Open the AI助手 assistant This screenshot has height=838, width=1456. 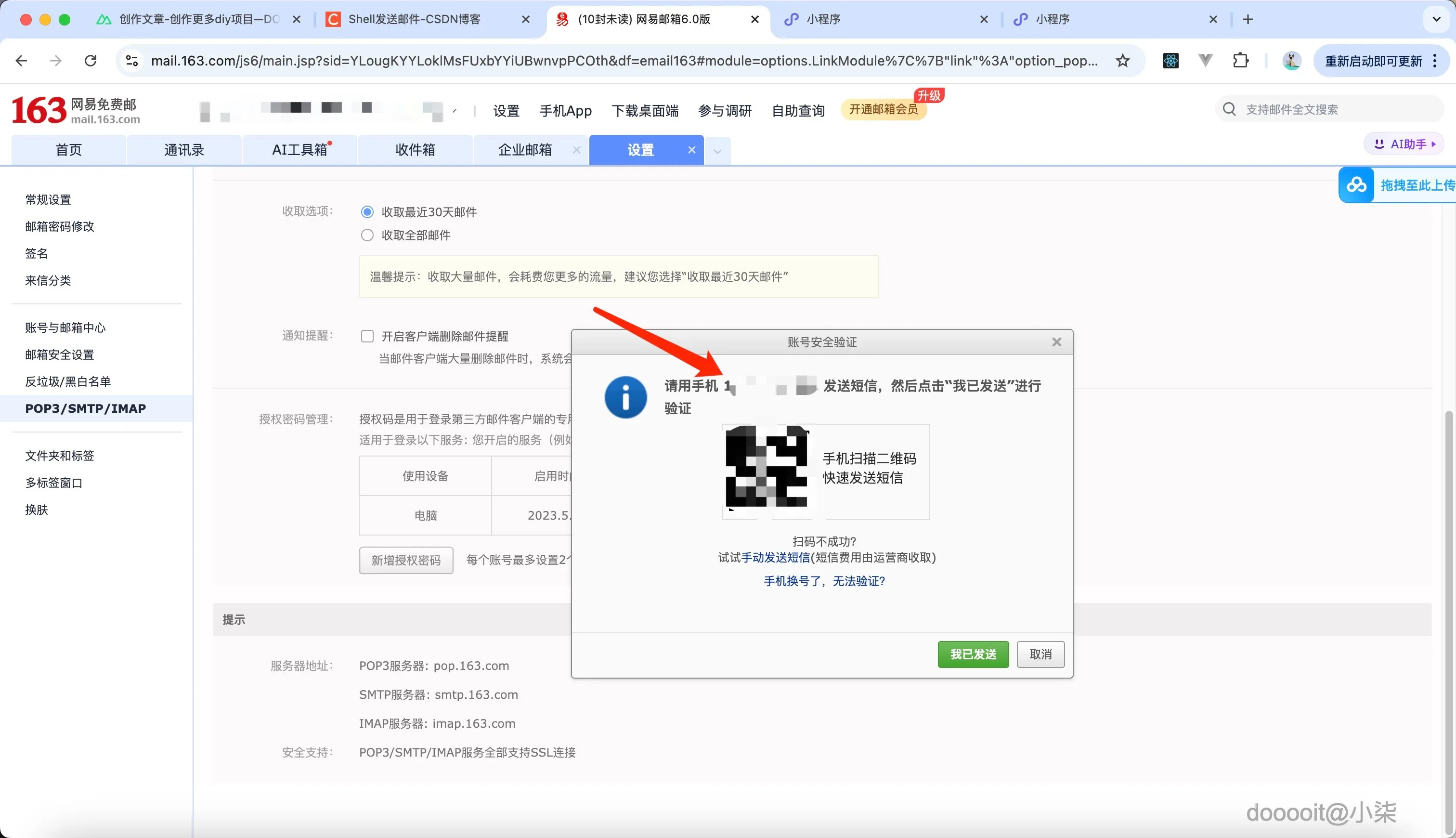1403,144
